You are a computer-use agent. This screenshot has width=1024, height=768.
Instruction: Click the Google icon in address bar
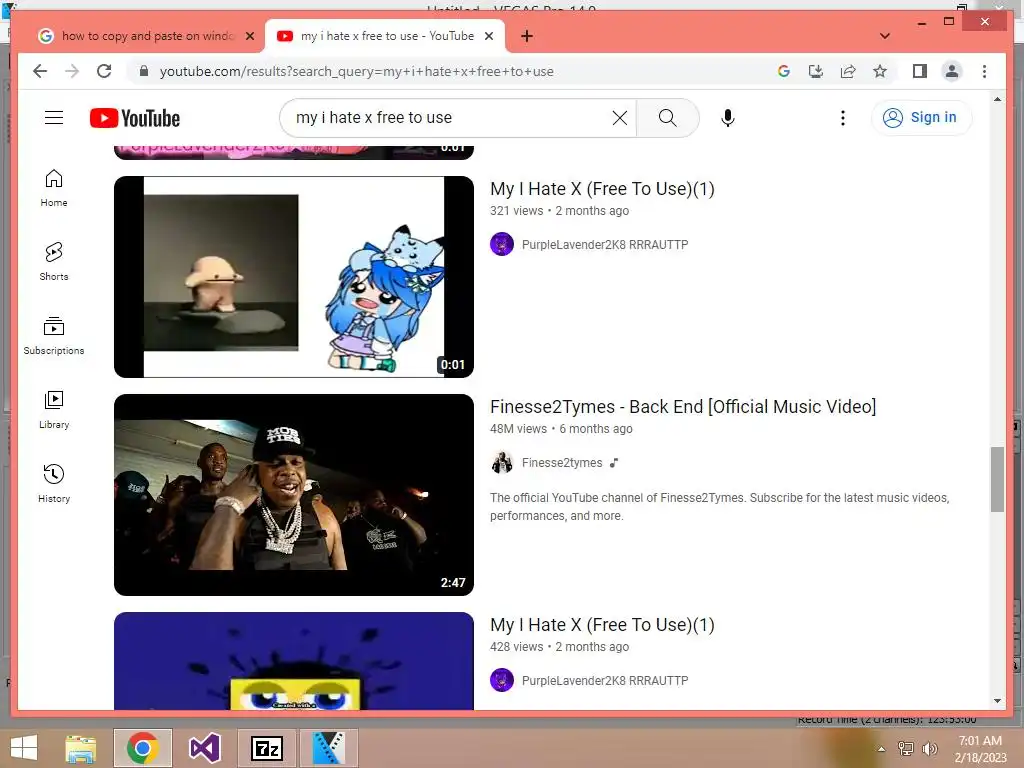(784, 71)
